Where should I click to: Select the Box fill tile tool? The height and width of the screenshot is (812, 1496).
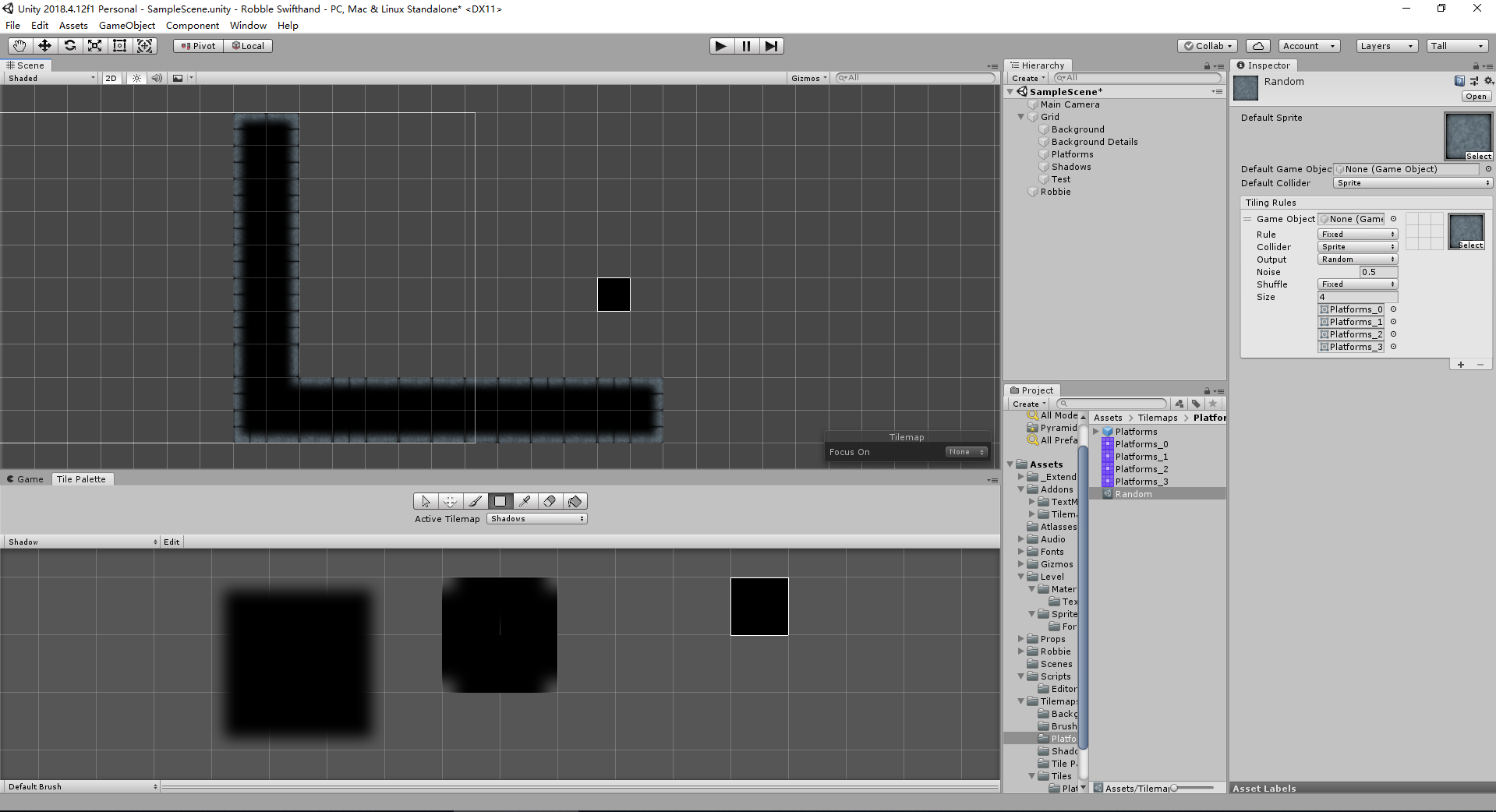(x=500, y=501)
